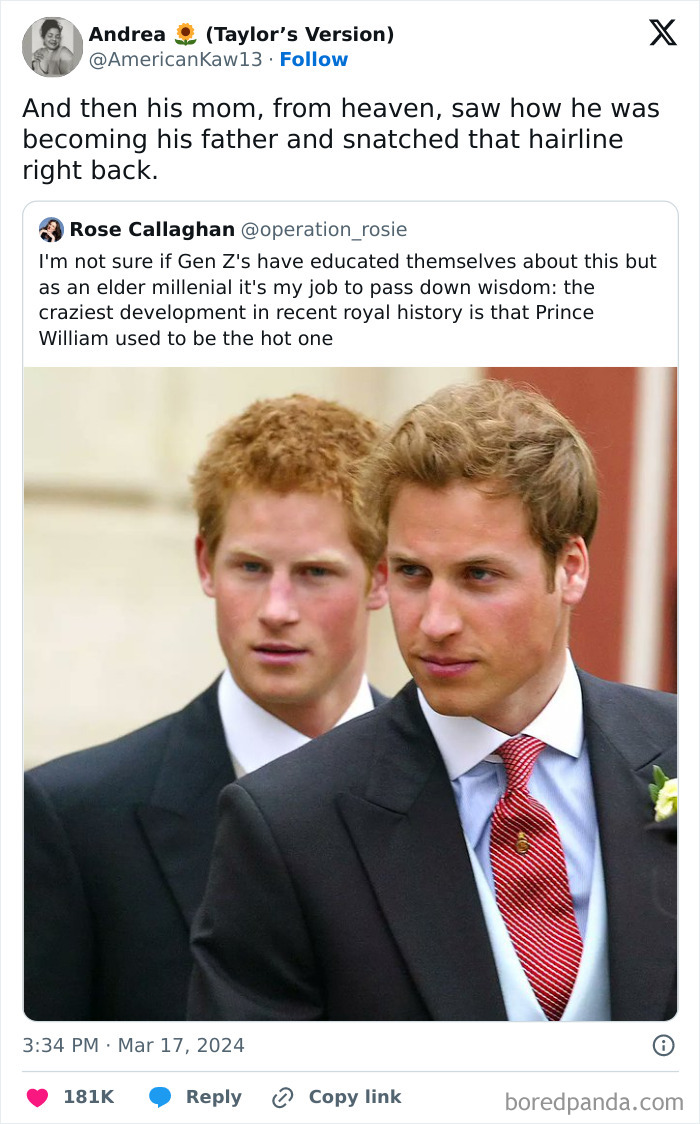700x1124 pixels.
Task: Click the sunflower emoji in display name
Action: tap(186, 35)
